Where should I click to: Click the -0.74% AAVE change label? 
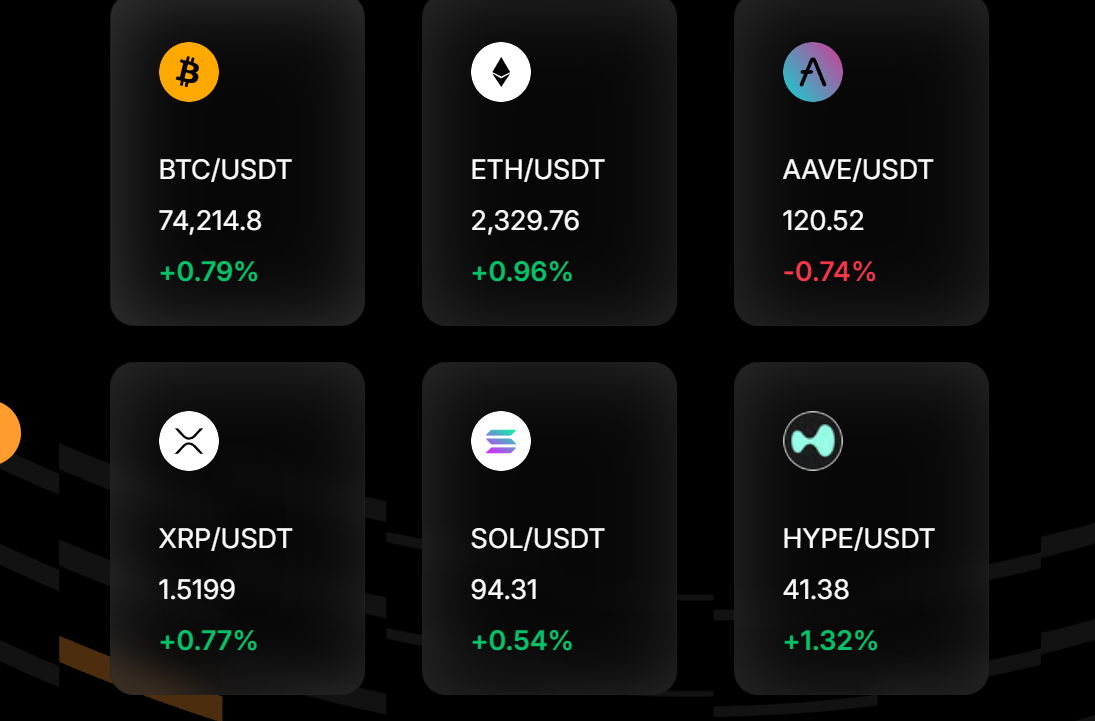point(827,271)
